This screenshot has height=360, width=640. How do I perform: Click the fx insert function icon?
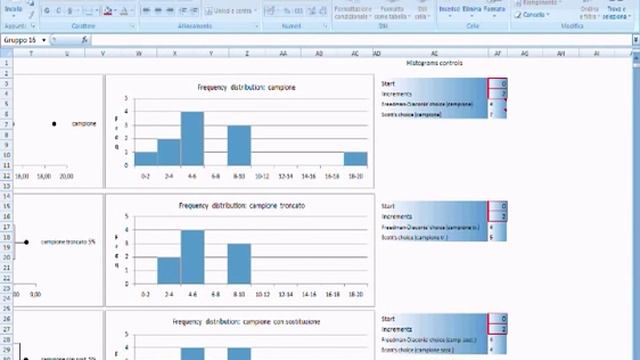click(84, 40)
